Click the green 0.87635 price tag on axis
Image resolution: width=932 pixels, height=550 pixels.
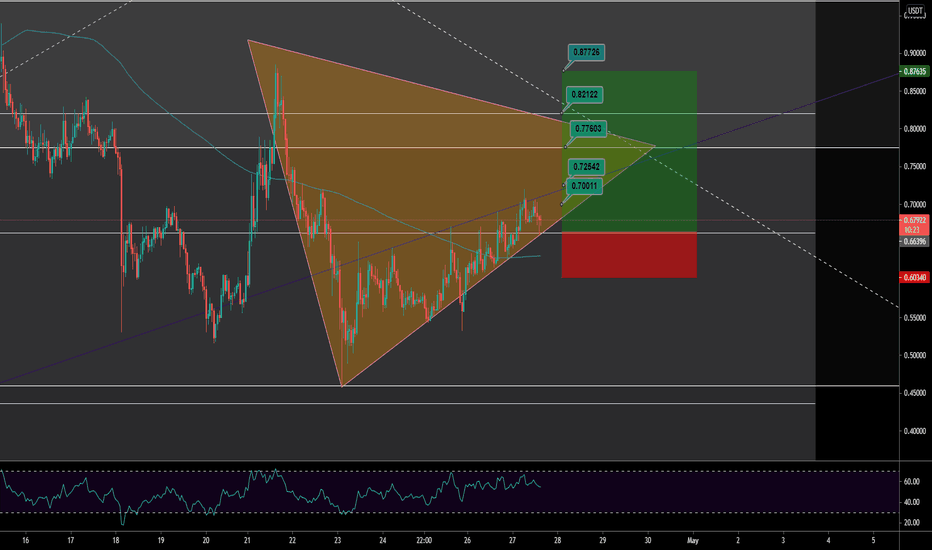click(915, 71)
